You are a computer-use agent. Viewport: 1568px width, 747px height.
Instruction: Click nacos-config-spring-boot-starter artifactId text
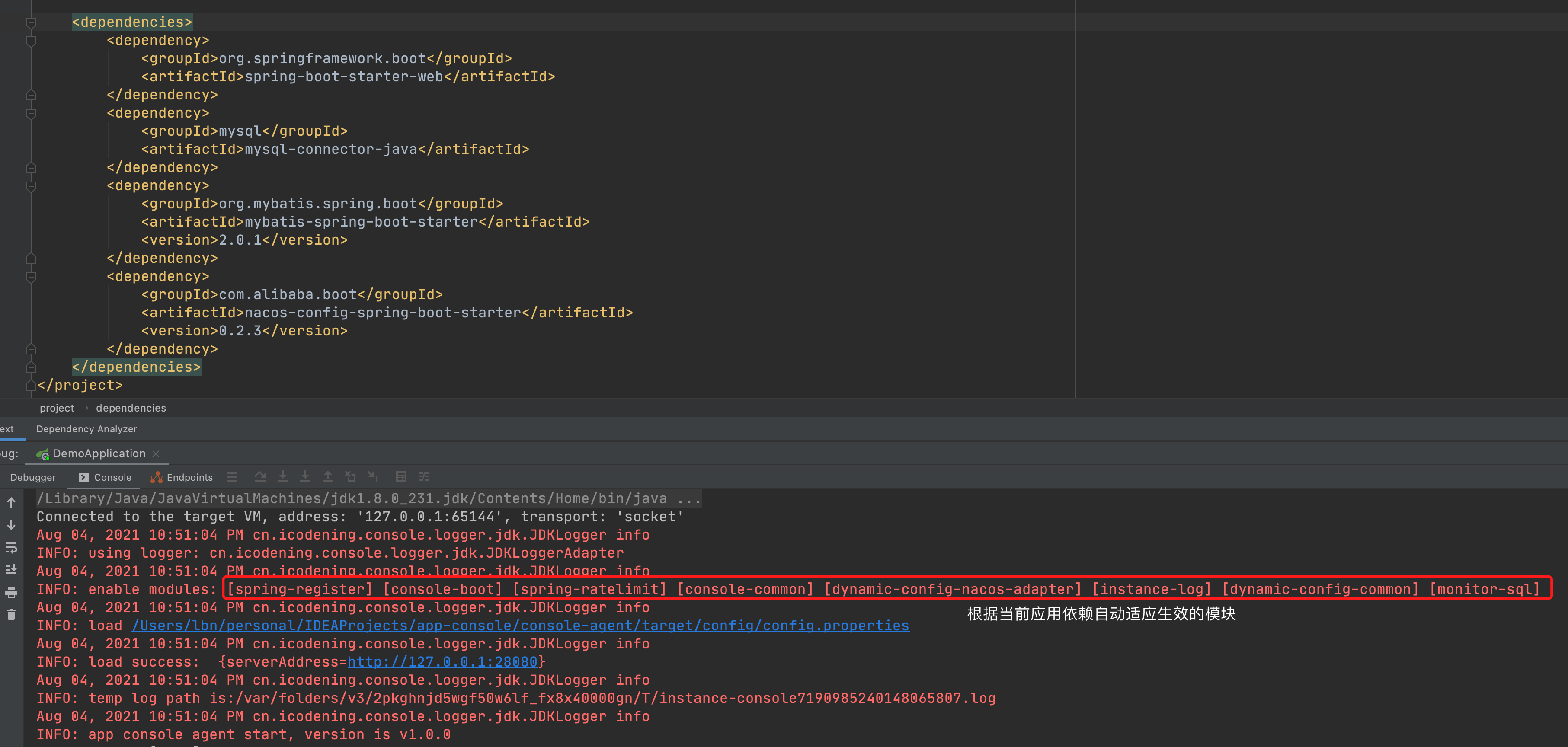(x=383, y=313)
